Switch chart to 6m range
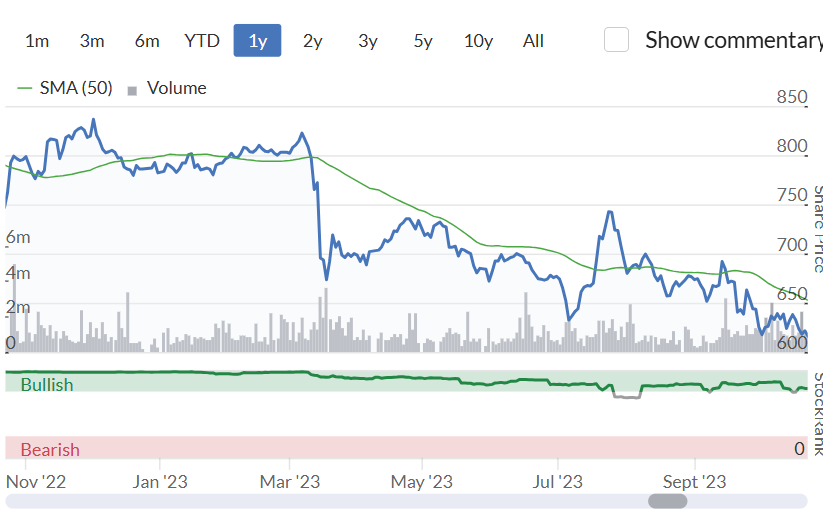 [x=147, y=40]
